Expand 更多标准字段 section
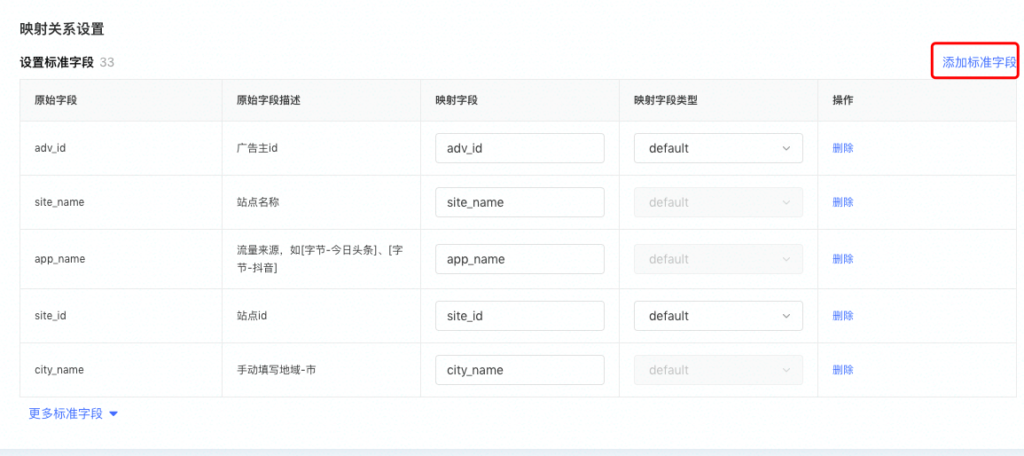This screenshot has height=456, width=1024. pyautogui.click(x=66, y=413)
